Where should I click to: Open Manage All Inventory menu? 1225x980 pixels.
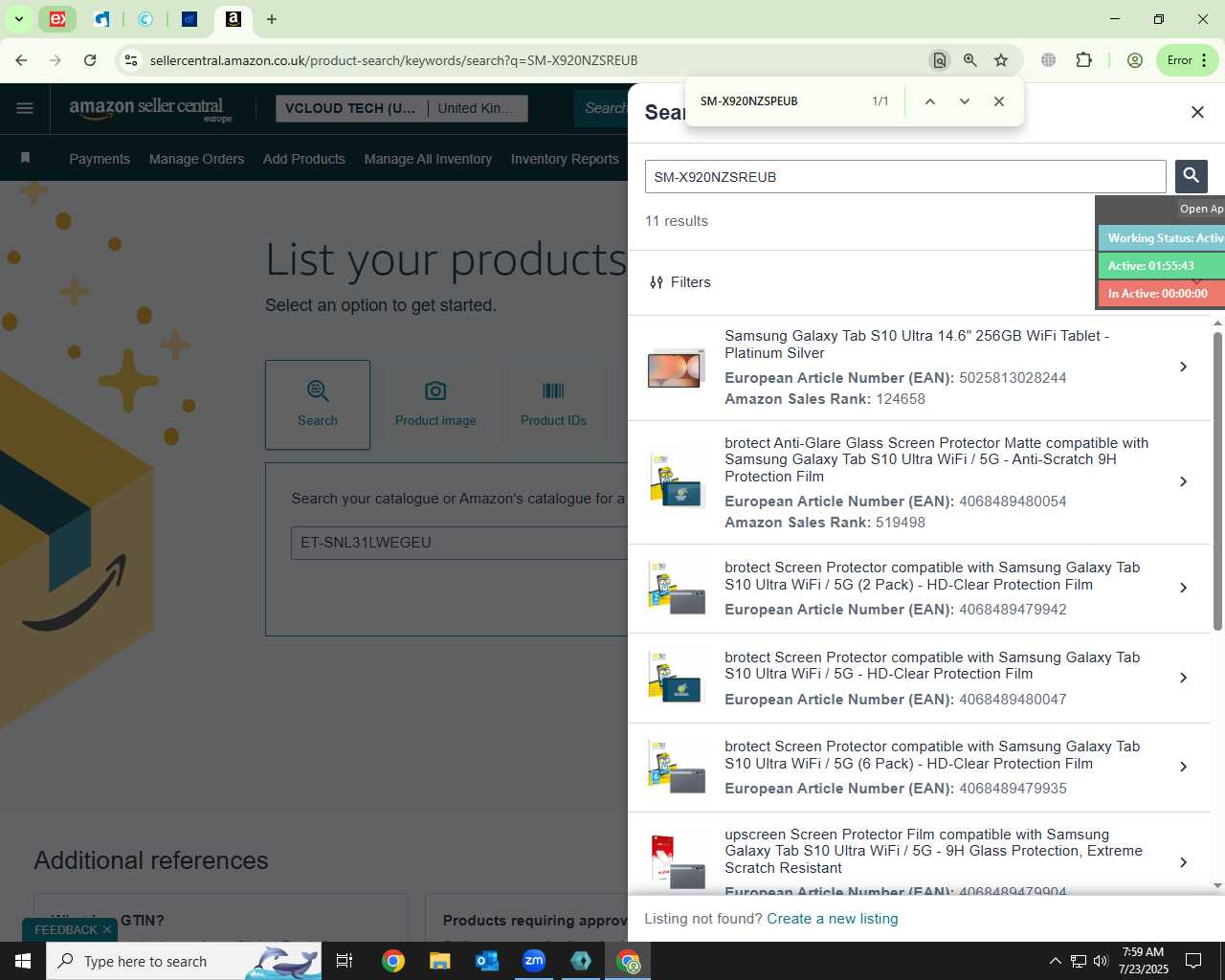coord(428,159)
